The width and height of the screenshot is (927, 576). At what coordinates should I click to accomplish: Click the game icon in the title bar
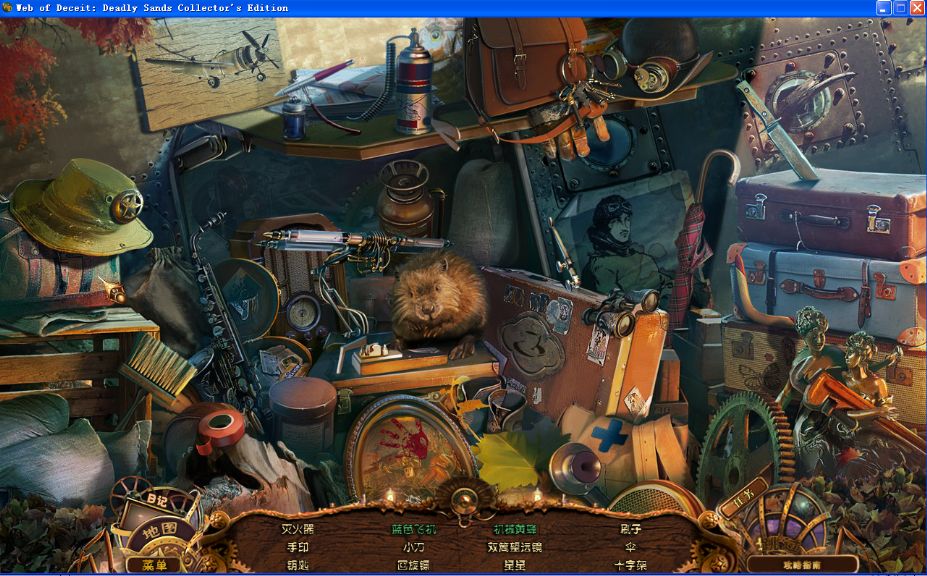(x=7, y=8)
